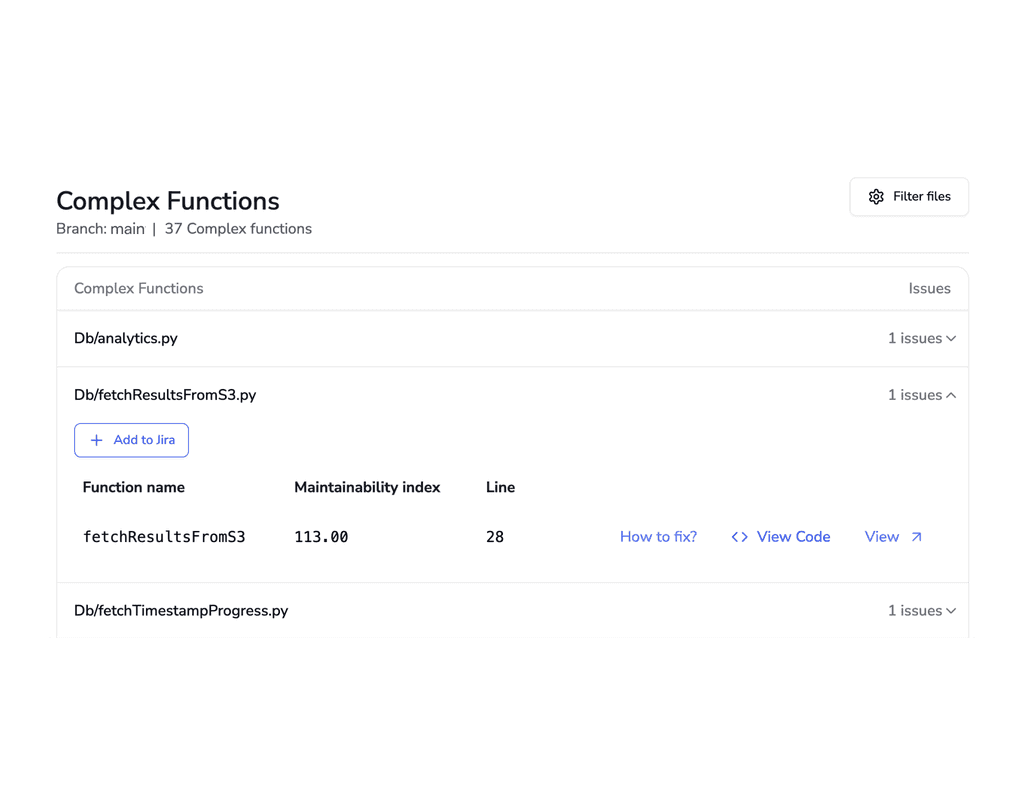Screen dimensions: 1024x802
Task: Click View to open the function externally
Action: pos(882,537)
